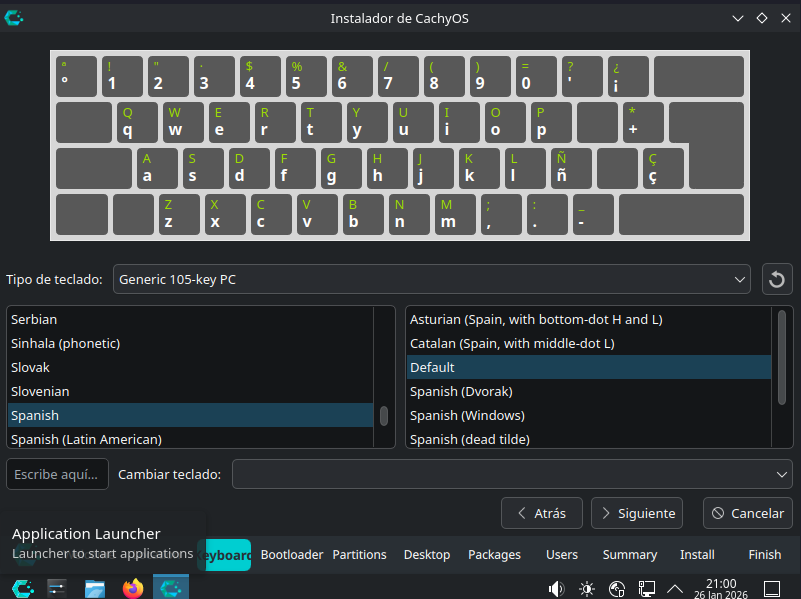Expand the hidden system tray arrow

[675, 588]
